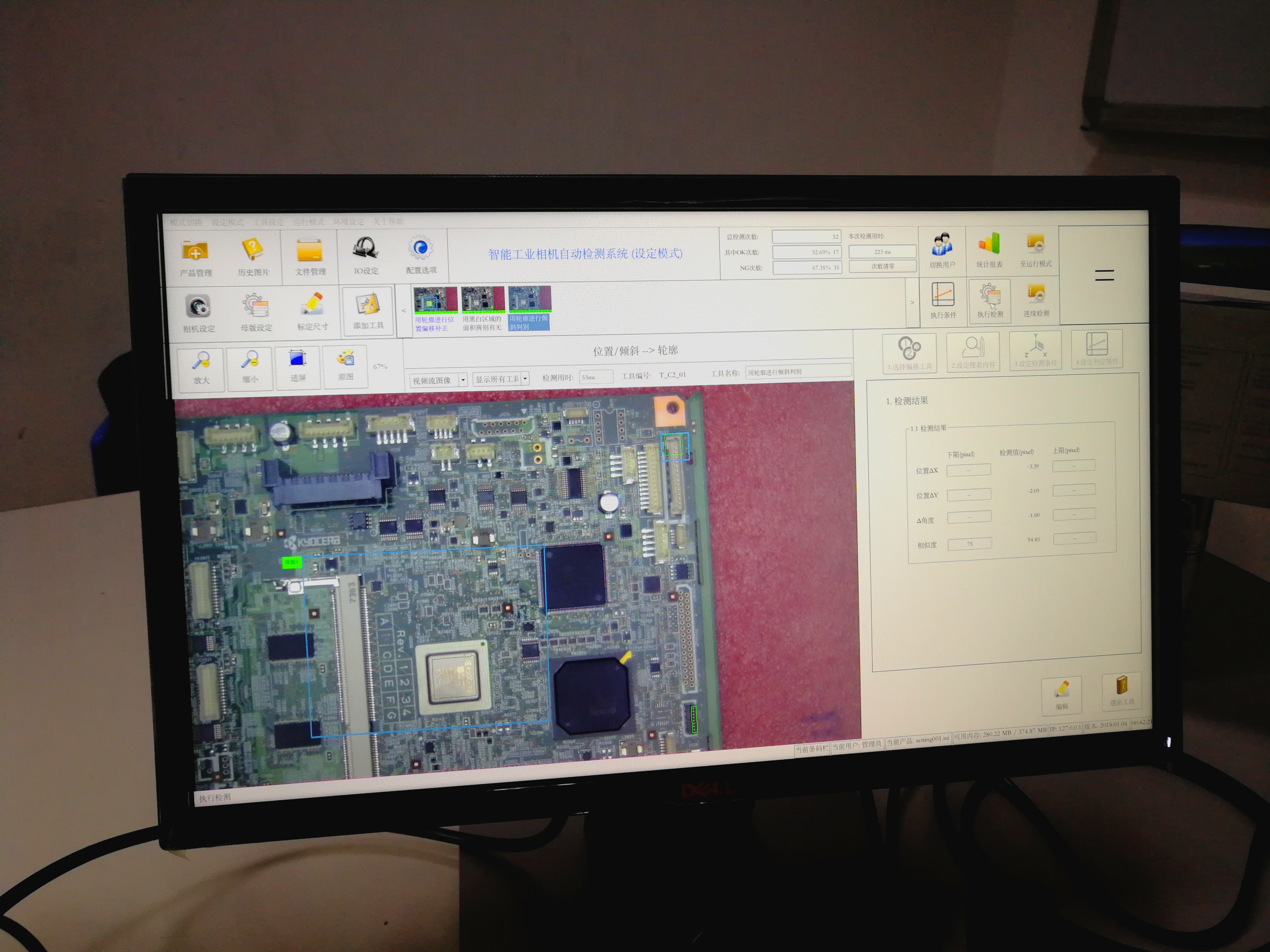Open 设定模式 menu

click(227, 222)
